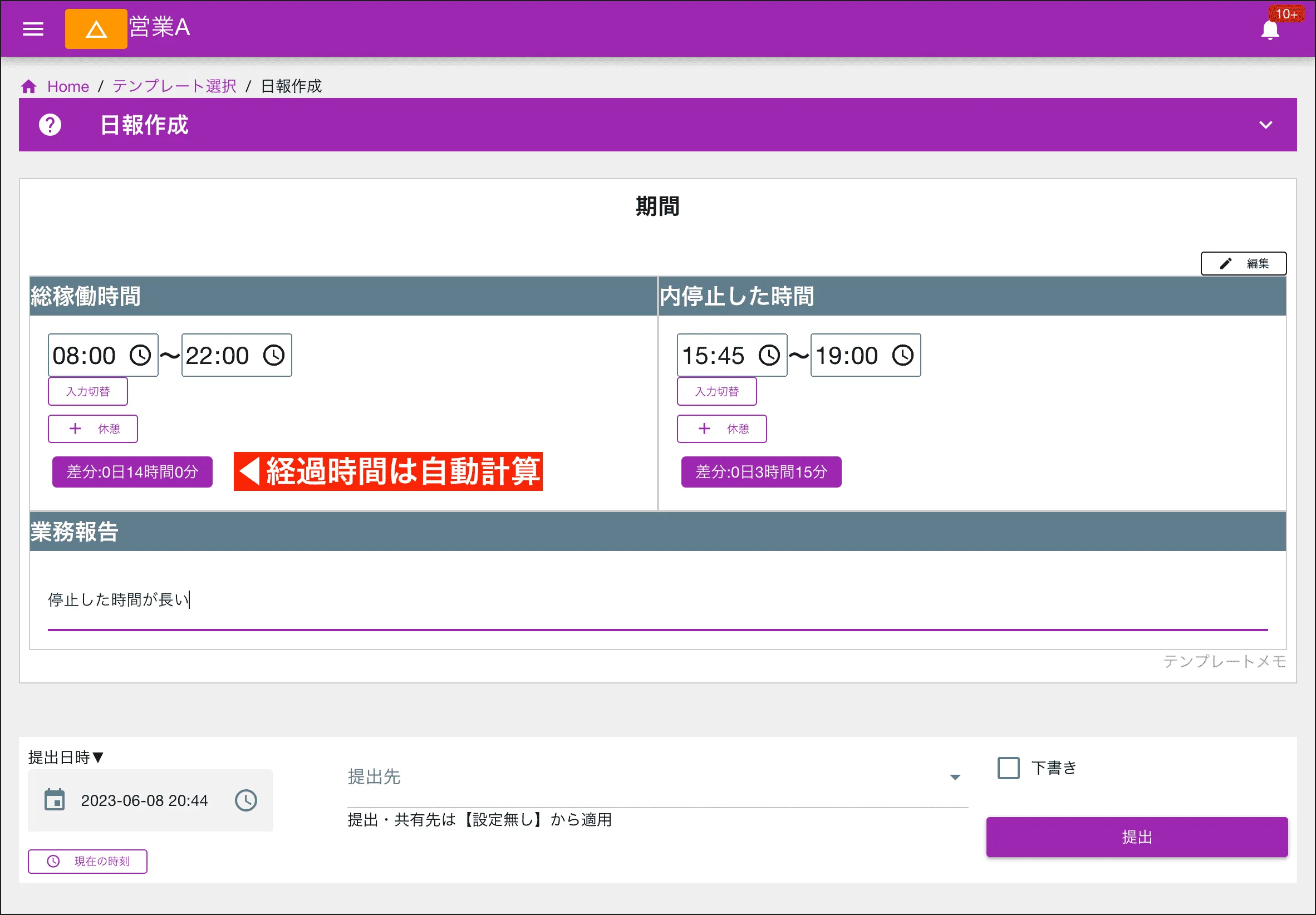Check the 下書き draft checkbox
This screenshot has height=915, width=1316.
[1008, 768]
